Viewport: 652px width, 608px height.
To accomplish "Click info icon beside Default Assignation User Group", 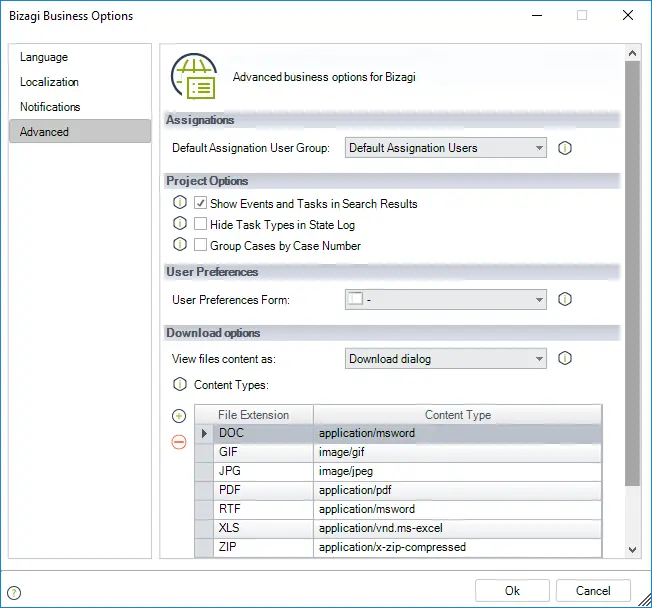I will pyautogui.click(x=564, y=148).
